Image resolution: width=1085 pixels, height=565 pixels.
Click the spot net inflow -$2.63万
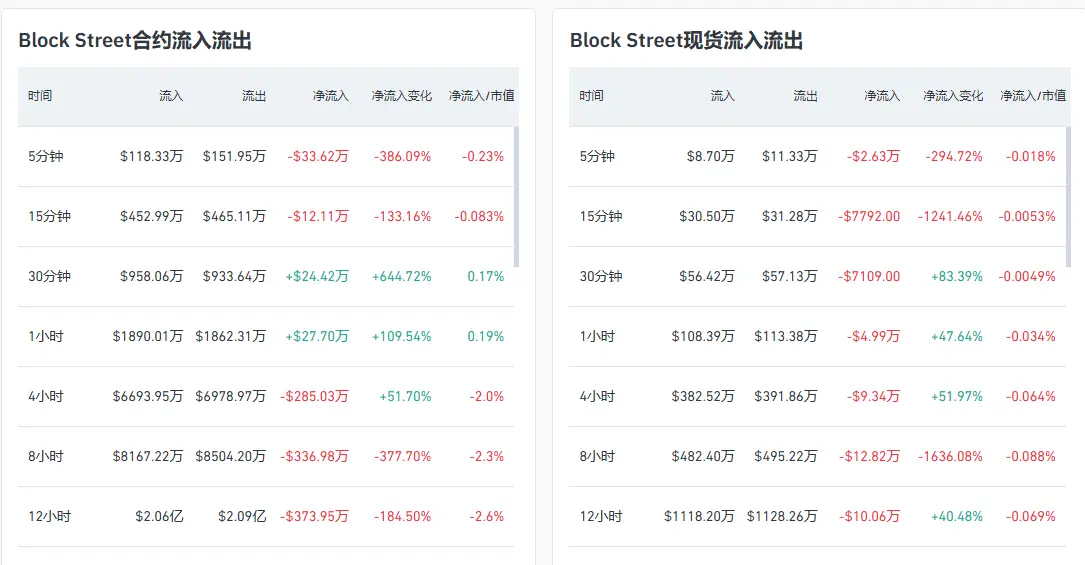click(873, 156)
